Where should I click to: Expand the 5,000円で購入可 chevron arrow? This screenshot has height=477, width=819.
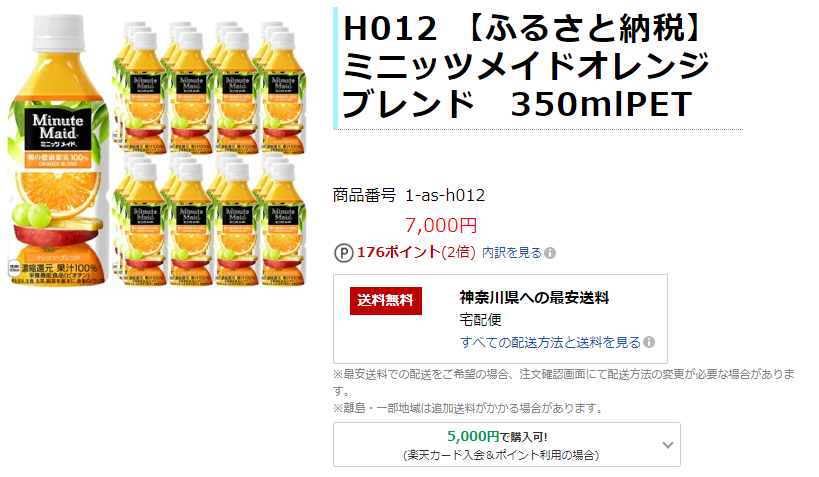pos(668,445)
